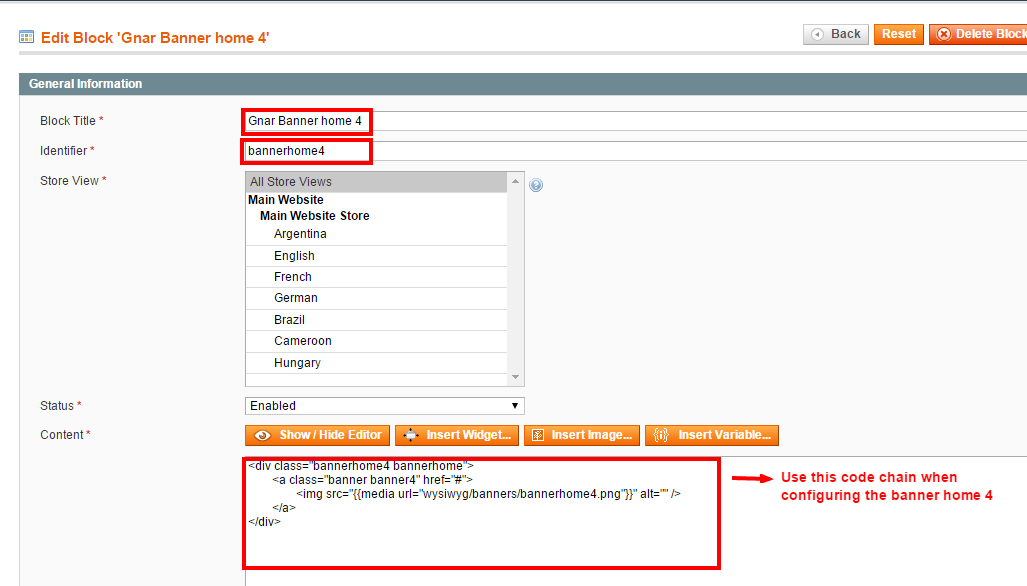
Task: Click Insert Widget button
Action: pyautogui.click(x=457, y=435)
